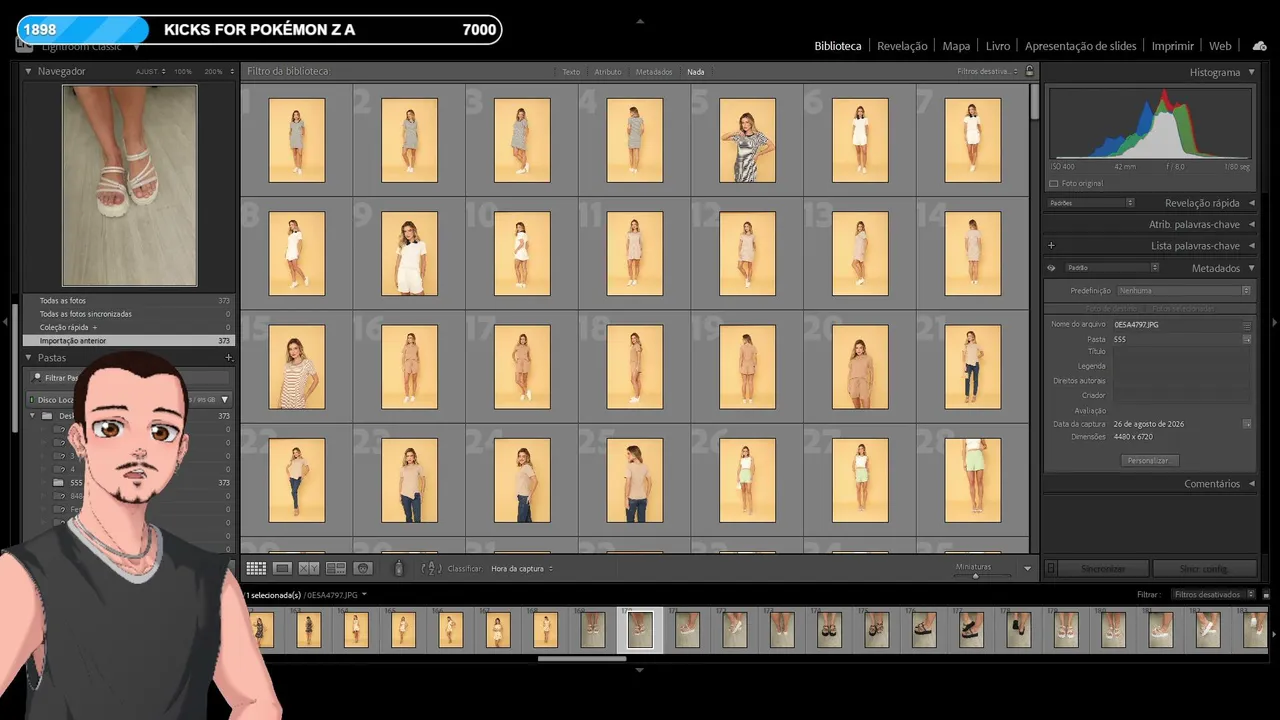Open the Web module
This screenshot has width=1280, height=720.
[1220, 46]
